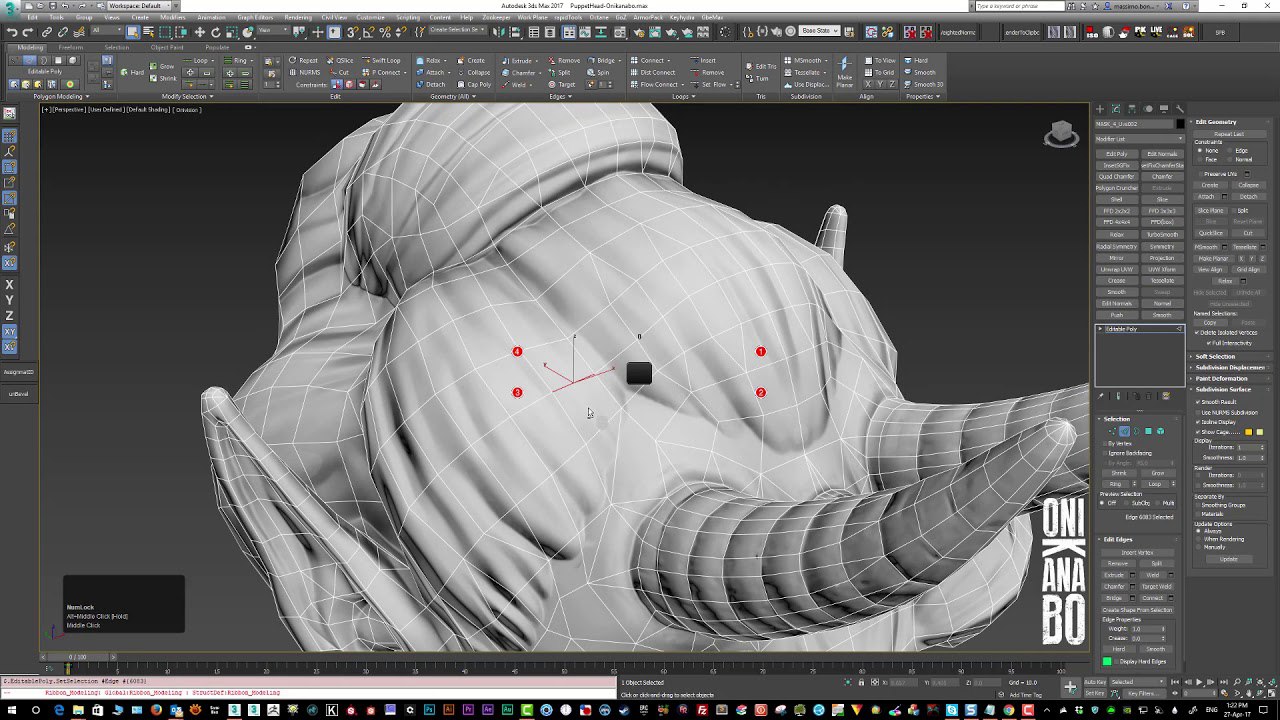Screen dimensions: 1280x720
Task: Toggle the Isoline Display checkbox
Action: (1198, 422)
